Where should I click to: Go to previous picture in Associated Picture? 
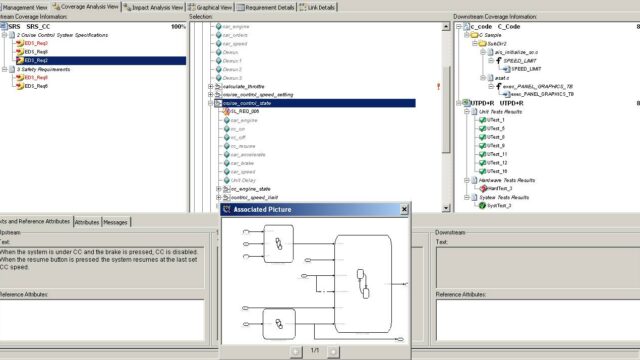(x=296, y=351)
